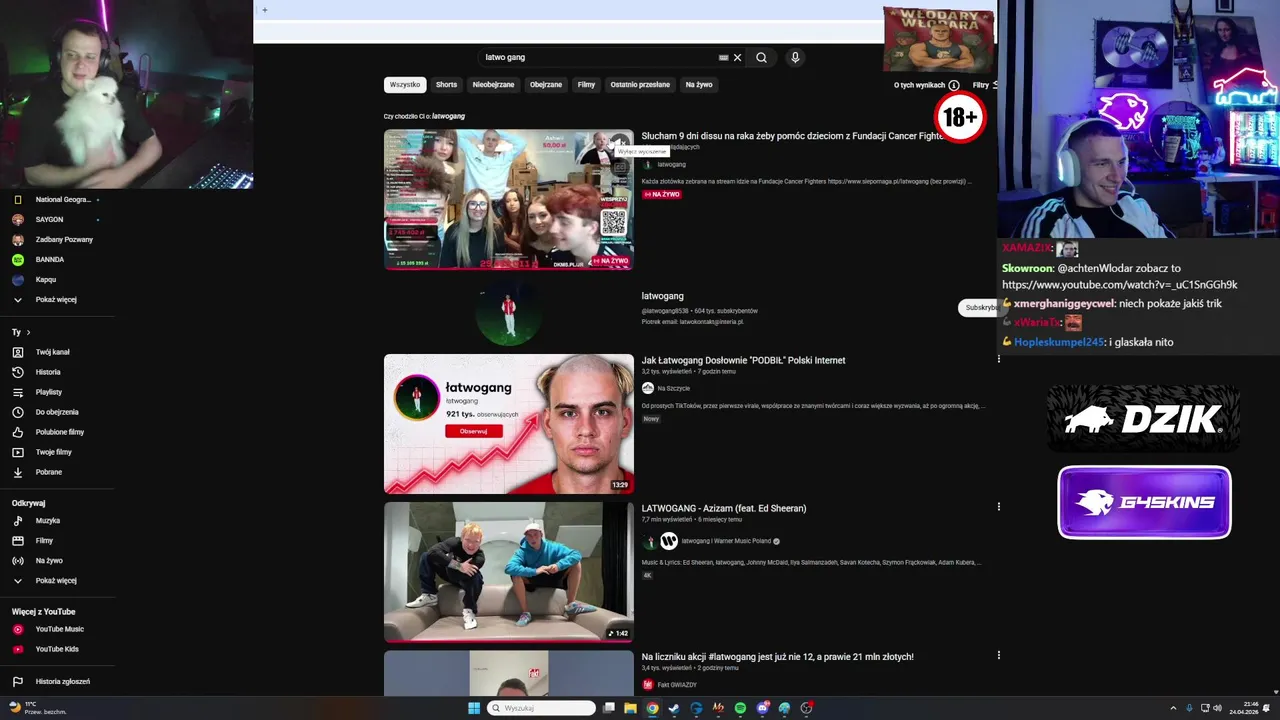Click the search magnifier button

coord(761,57)
